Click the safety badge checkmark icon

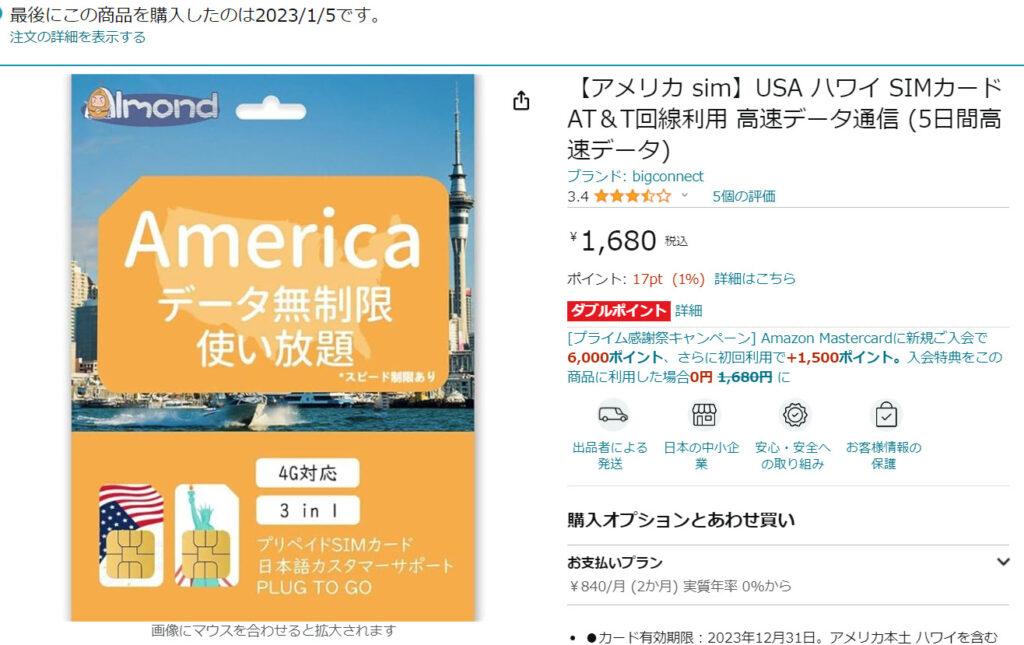795,415
